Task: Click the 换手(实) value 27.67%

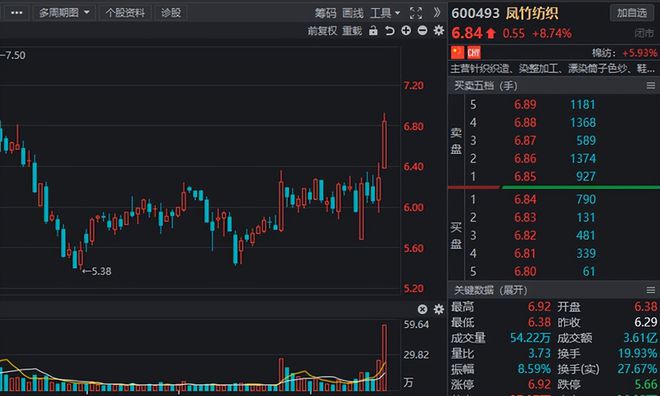Action: (x=637, y=369)
